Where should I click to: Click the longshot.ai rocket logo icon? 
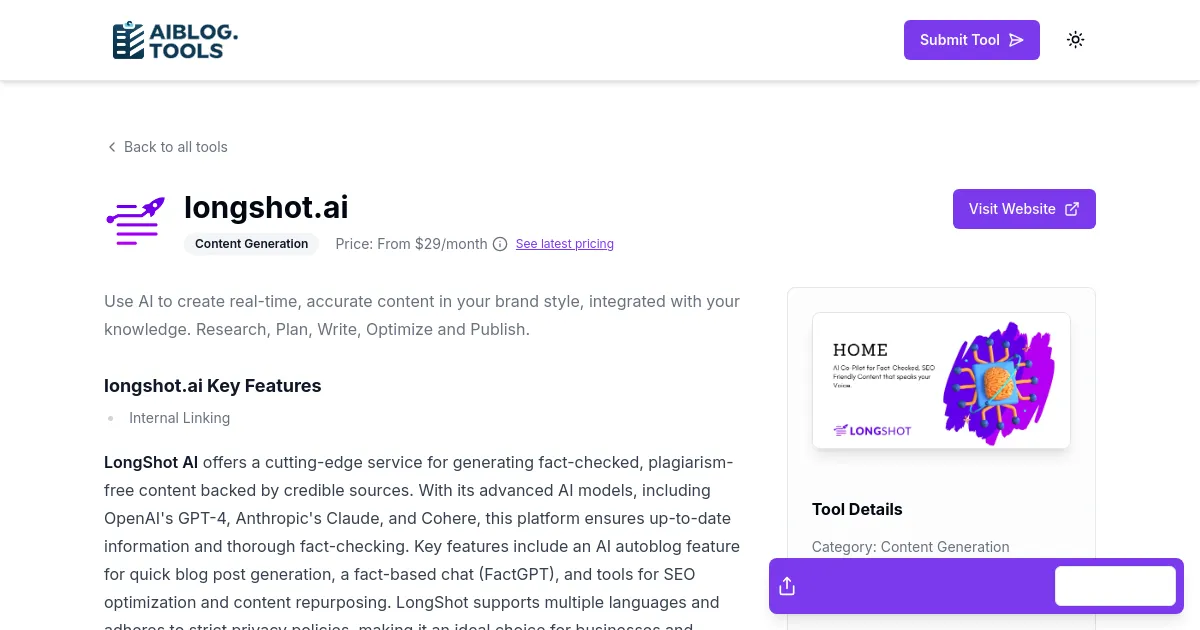point(135,221)
